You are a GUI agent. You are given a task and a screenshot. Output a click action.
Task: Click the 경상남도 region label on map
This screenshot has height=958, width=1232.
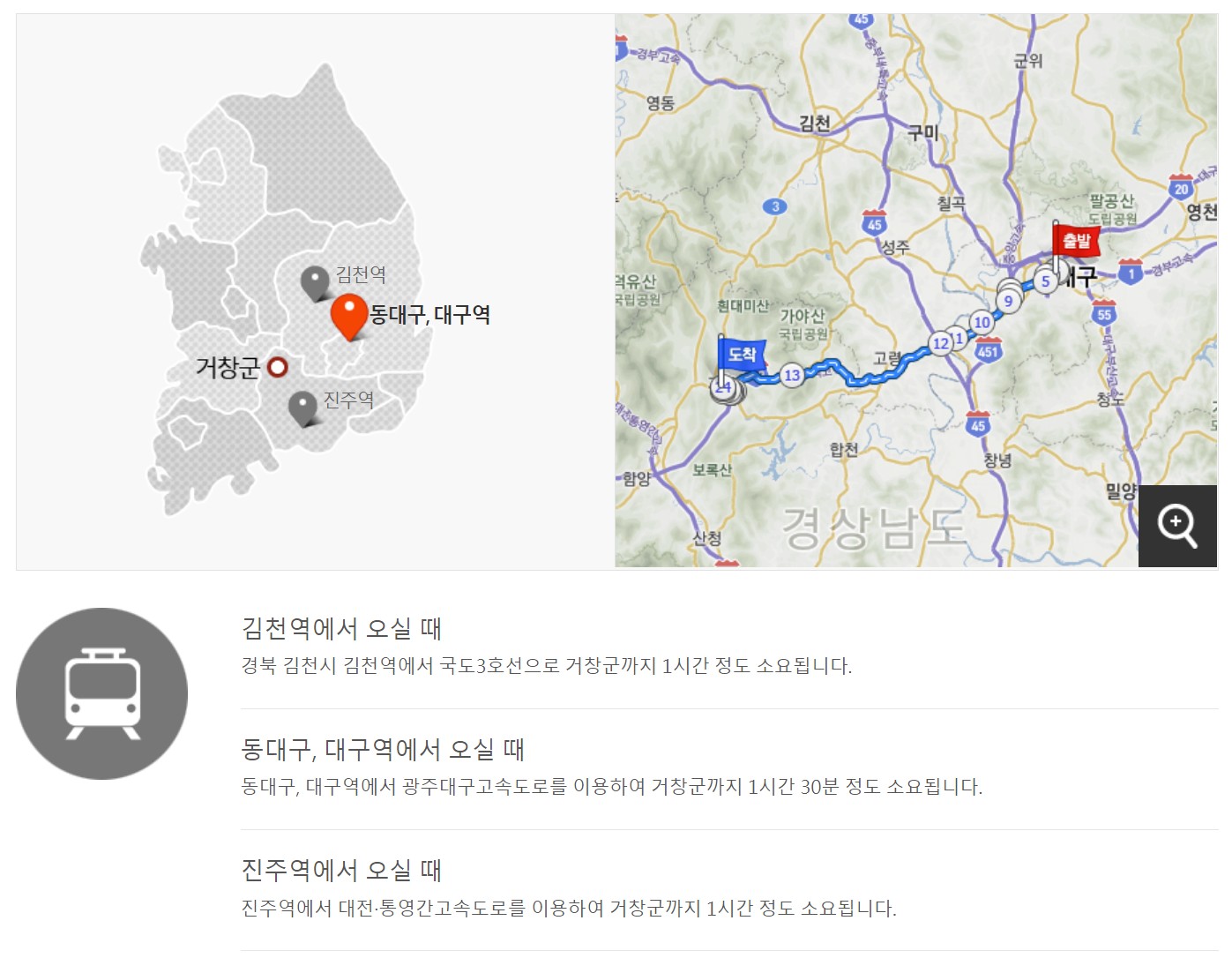[874, 528]
